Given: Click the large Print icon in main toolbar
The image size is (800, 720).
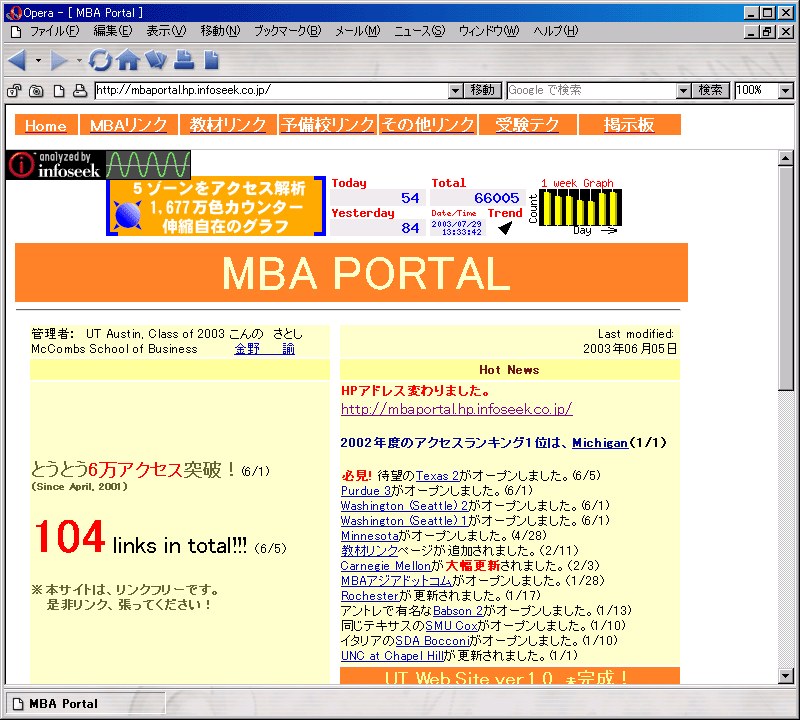Looking at the screenshot, I should pyautogui.click(x=184, y=60).
